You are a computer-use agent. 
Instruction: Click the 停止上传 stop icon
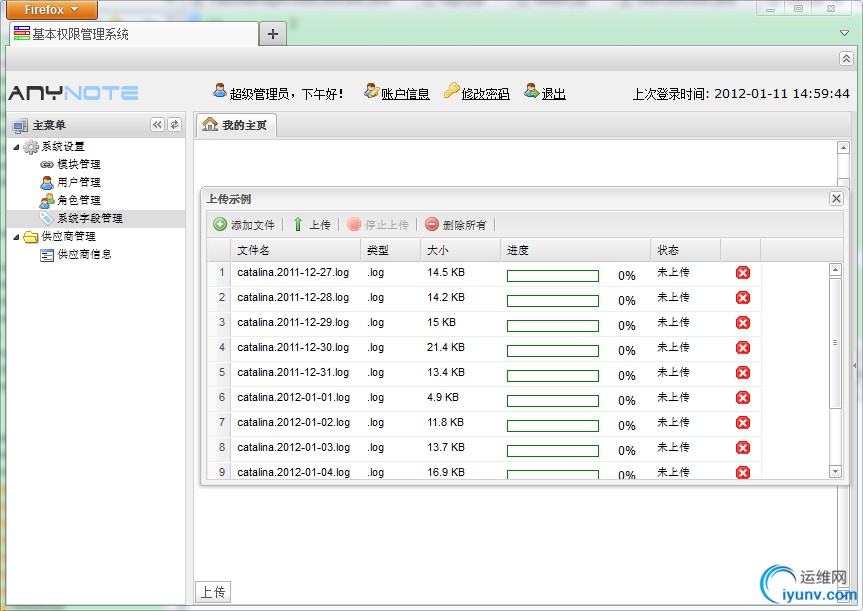(x=354, y=224)
